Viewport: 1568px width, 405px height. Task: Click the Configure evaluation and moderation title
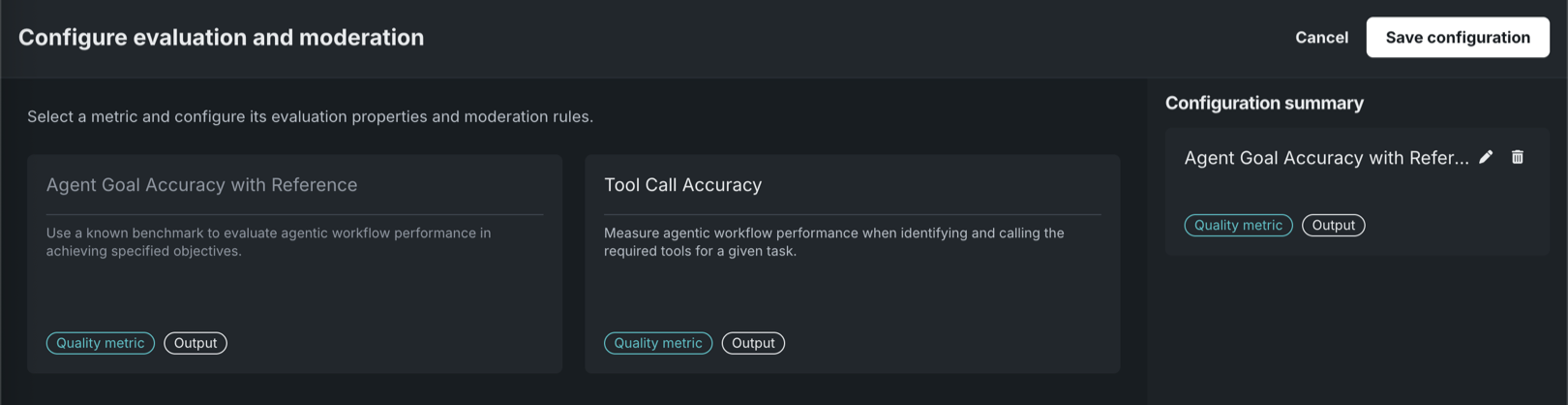pyautogui.click(x=221, y=38)
